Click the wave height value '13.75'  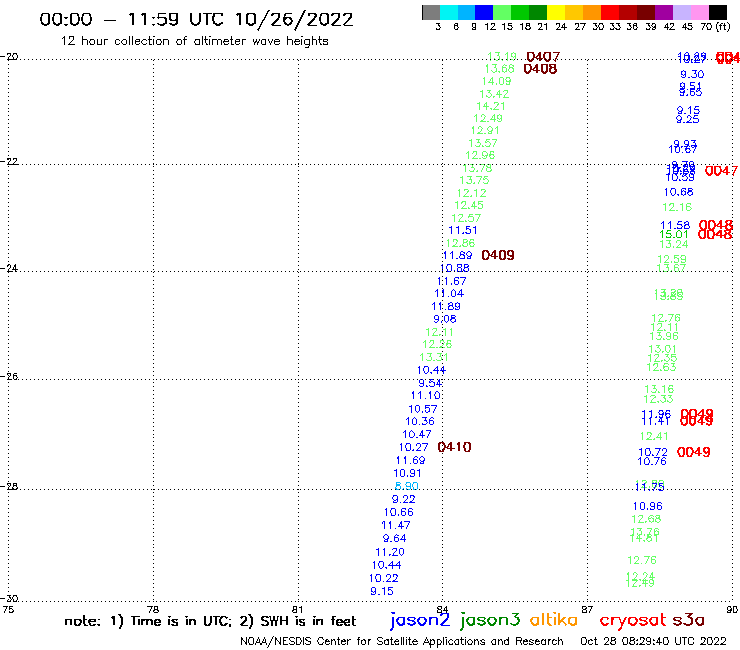coord(474,180)
